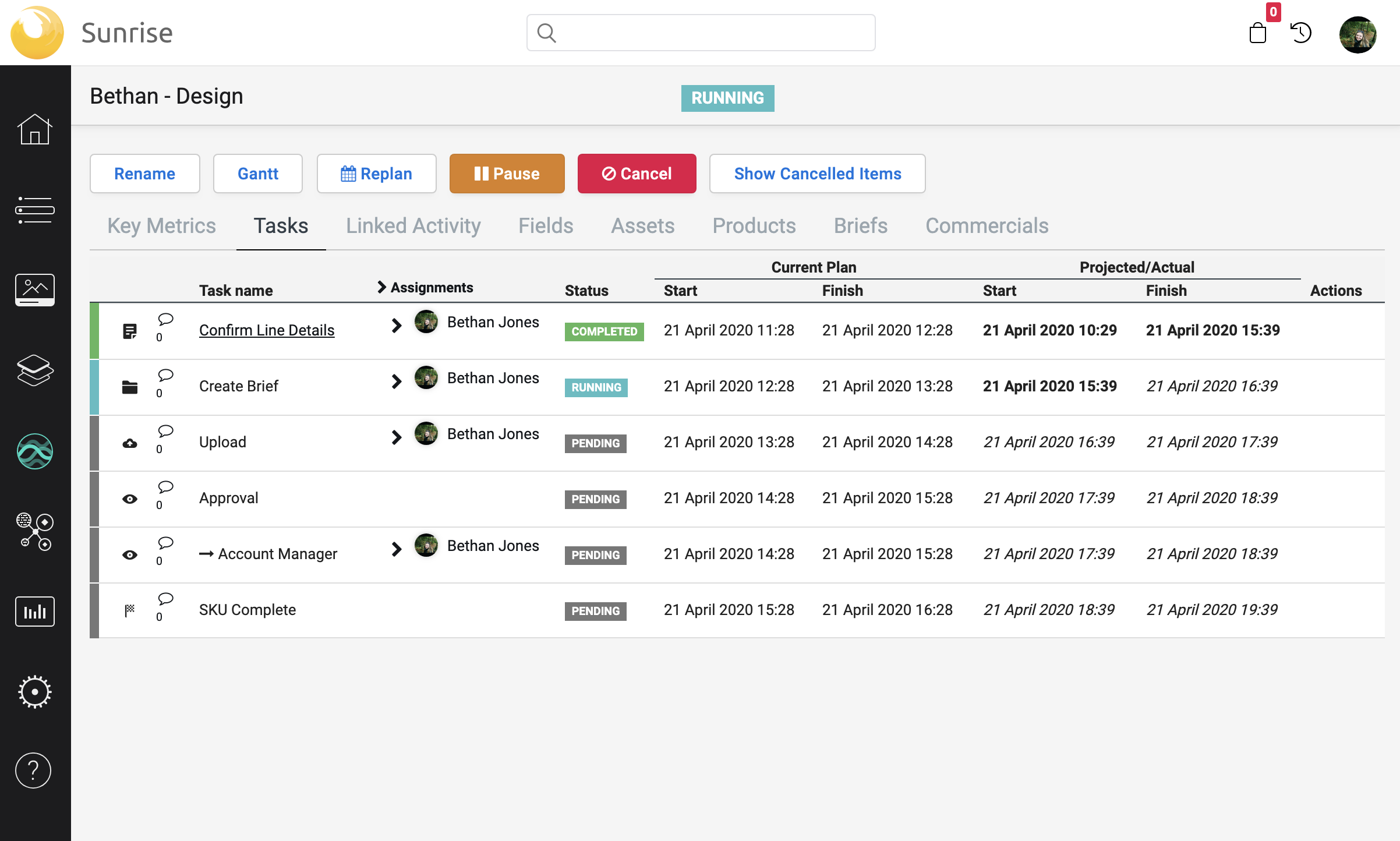
Task: Expand assignments for Confirm Line Details
Action: coord(397,326)
